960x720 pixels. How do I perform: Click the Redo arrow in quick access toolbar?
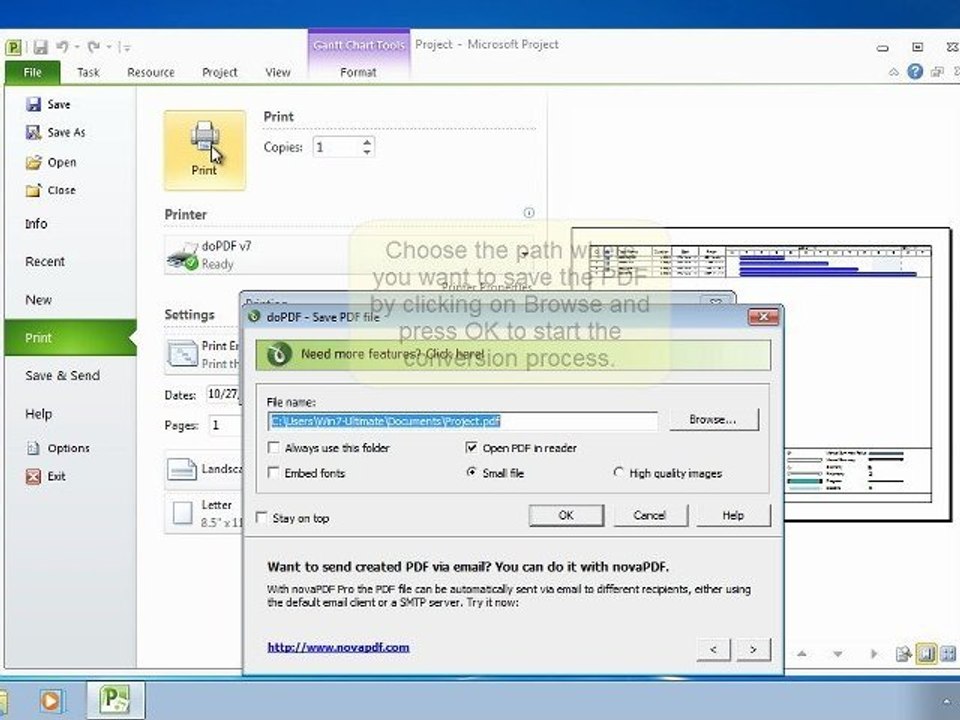[94, 47]
